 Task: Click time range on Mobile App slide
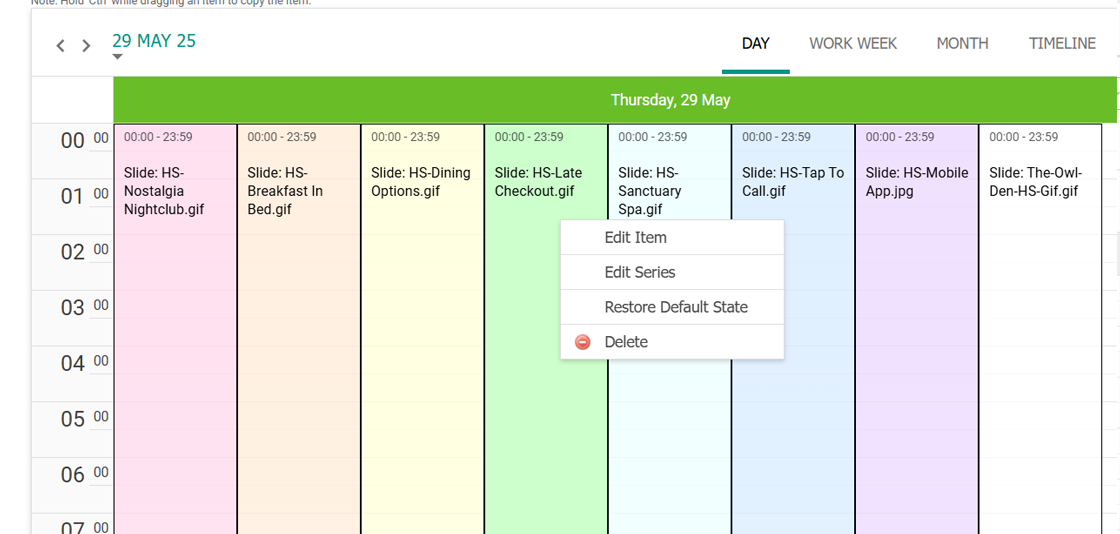pos(900,137)
